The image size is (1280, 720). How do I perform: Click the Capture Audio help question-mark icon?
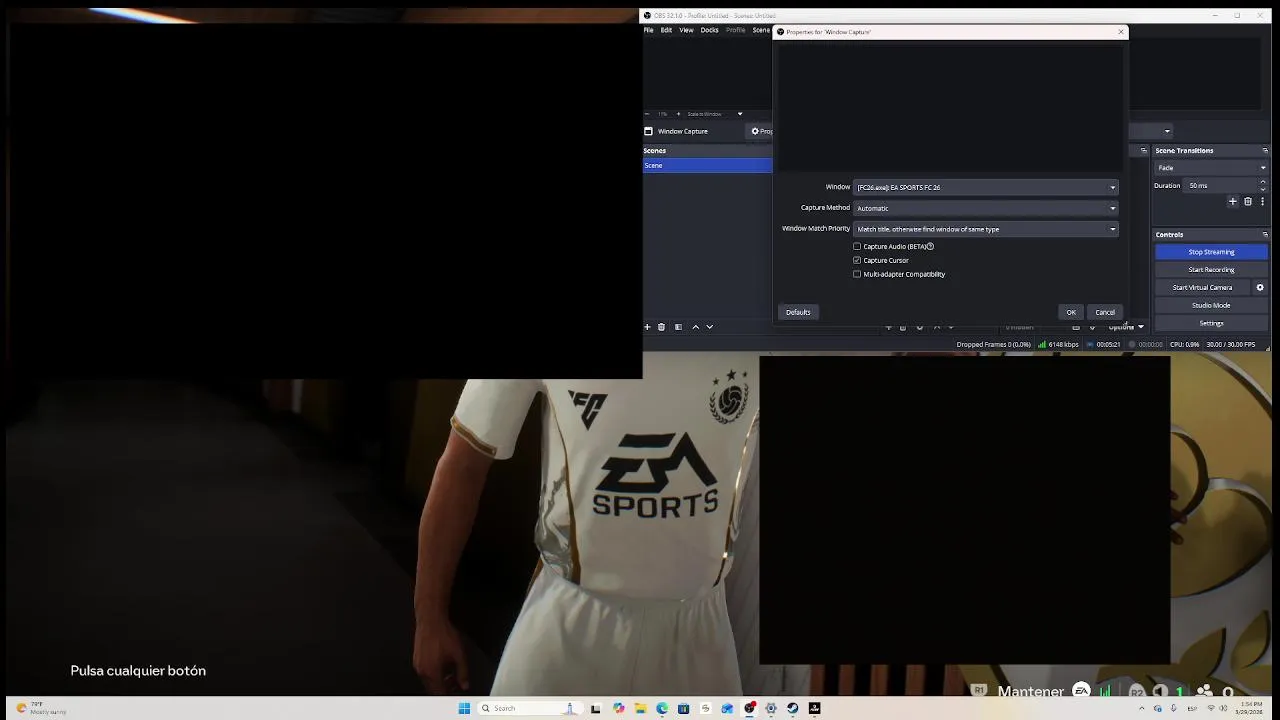pyautogui.click(x=930, y=246)
